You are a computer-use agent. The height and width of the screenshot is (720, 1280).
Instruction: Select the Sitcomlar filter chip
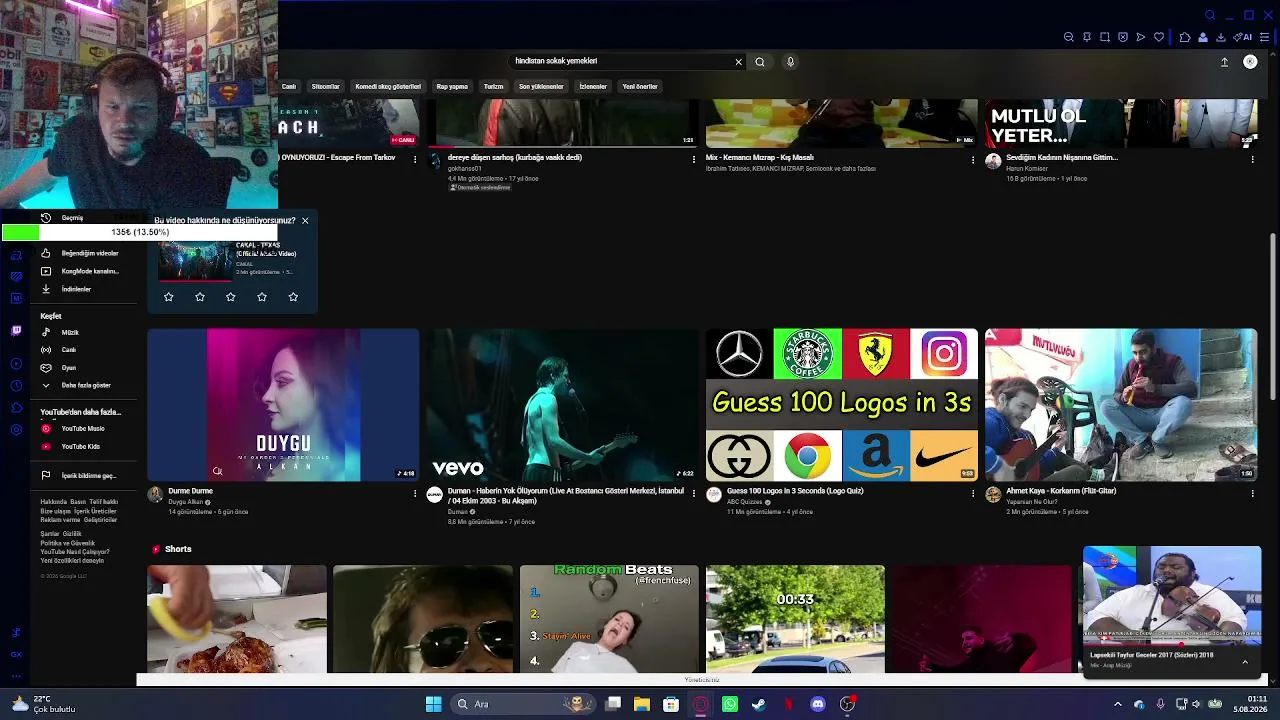click(x=326, y=86)
